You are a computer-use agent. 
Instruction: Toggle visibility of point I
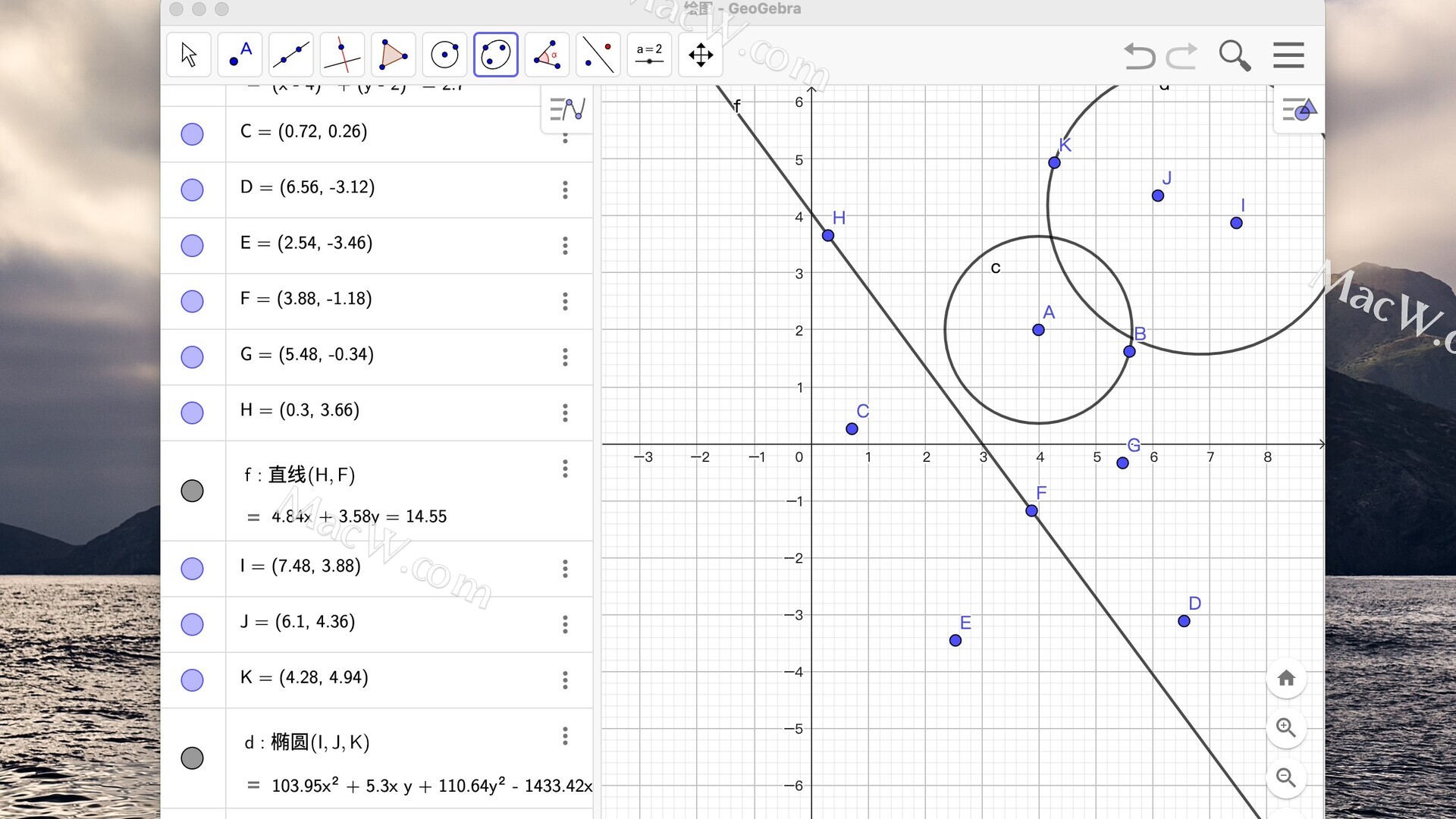pos(193,569)
